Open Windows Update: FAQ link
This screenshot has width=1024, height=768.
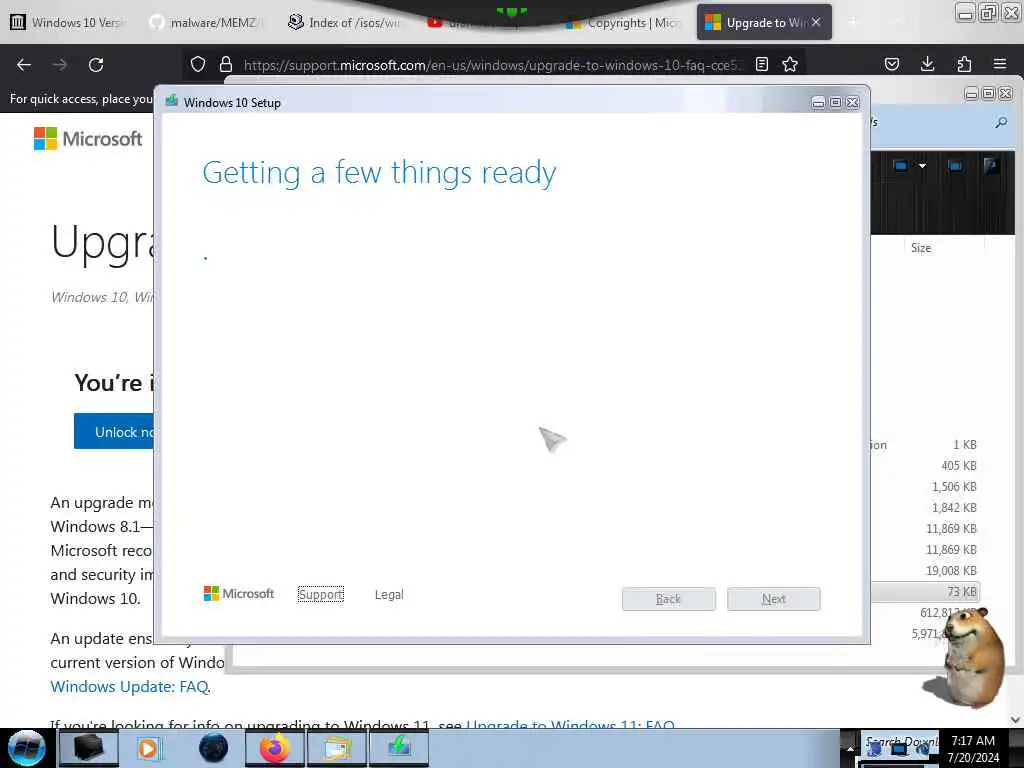click(x=130, y=686)
